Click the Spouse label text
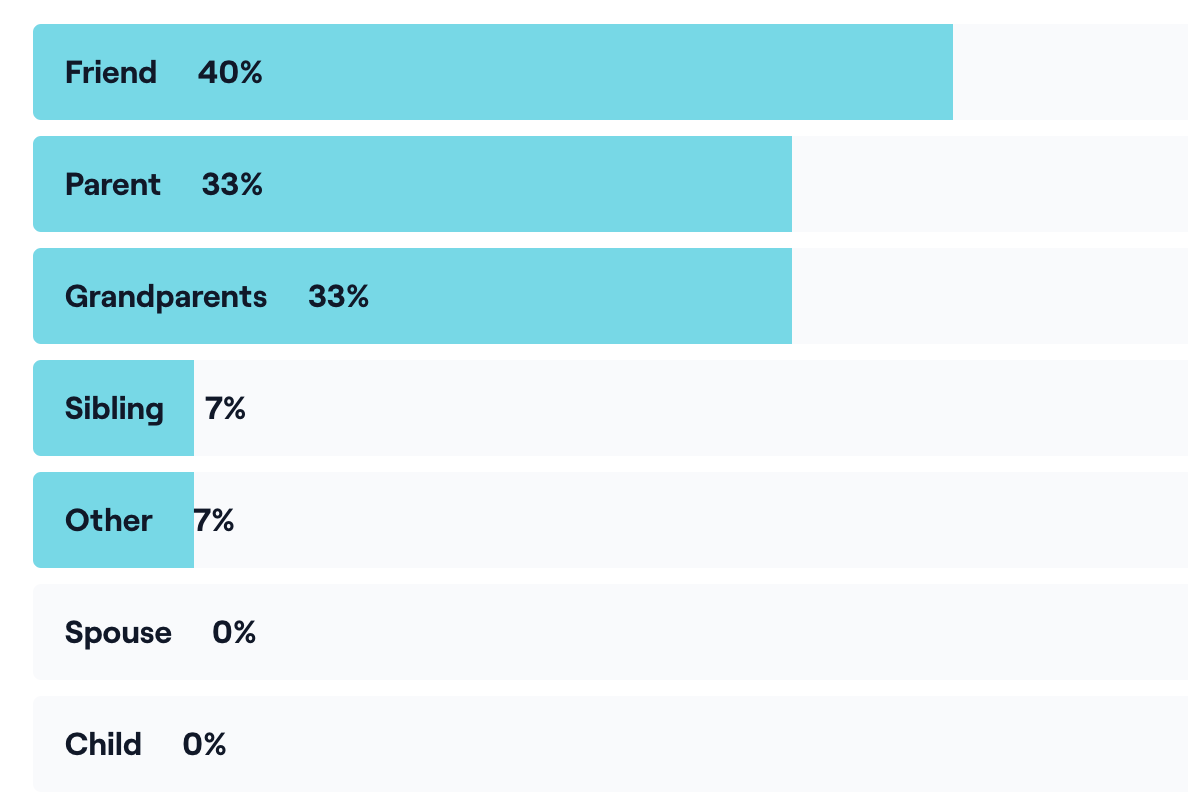This screenshot has height=798, width=1188. tap(118, 632)
